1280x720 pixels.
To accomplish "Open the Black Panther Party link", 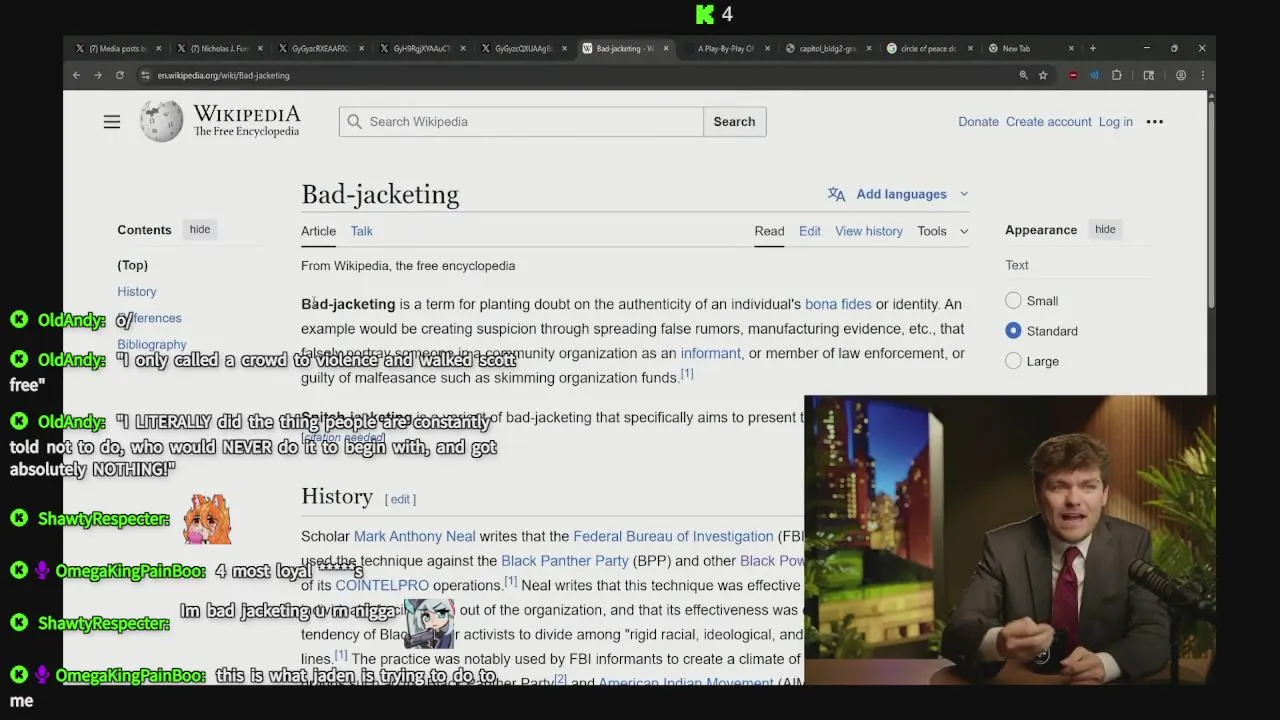I will click(x=564, y=561).
